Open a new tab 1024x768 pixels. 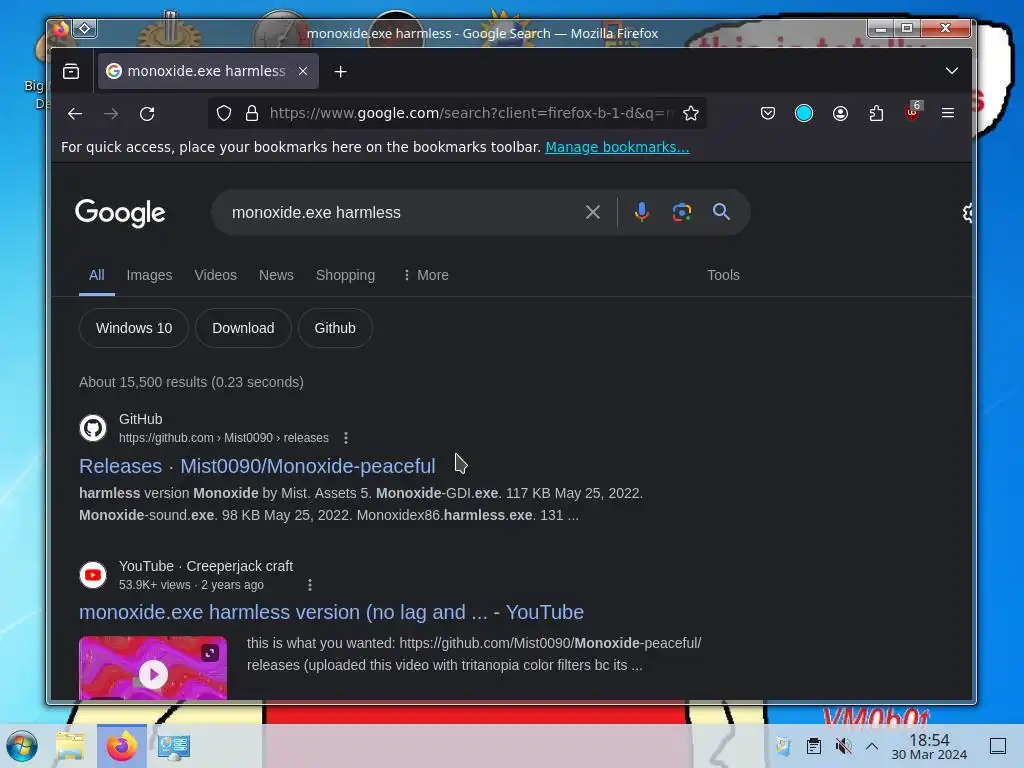(340, 72)
